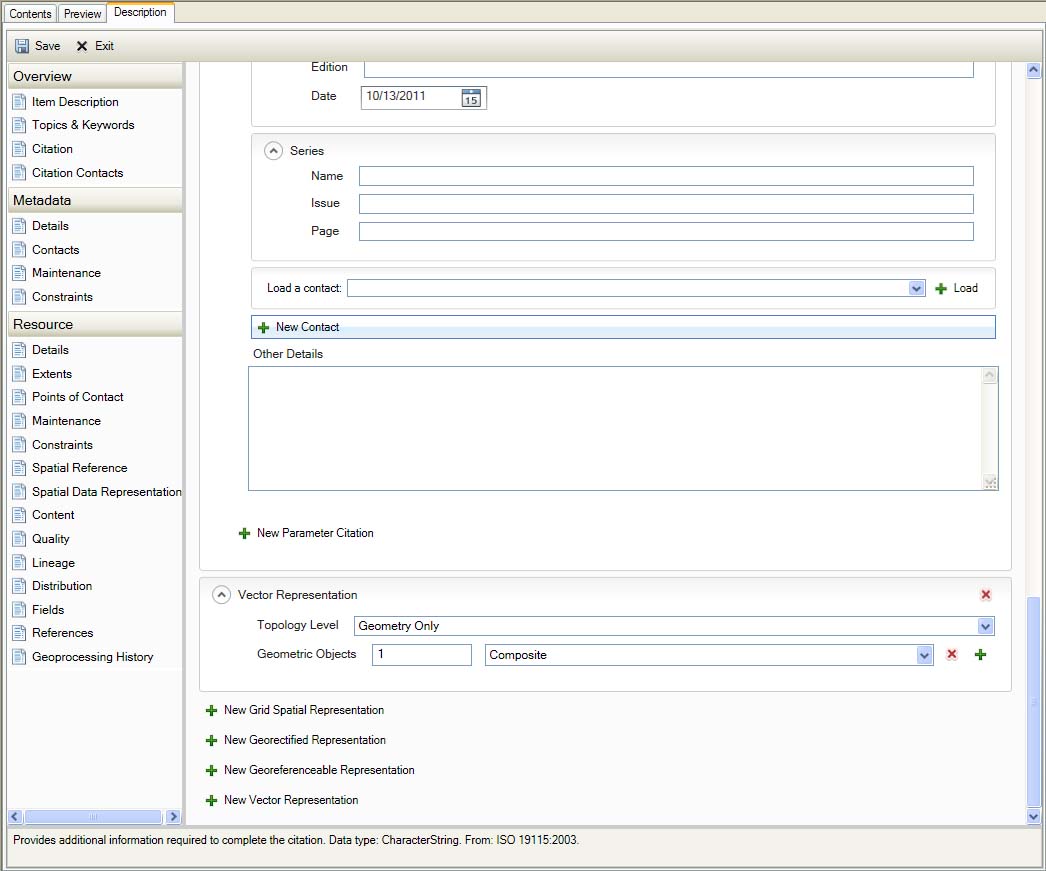Open the Composite geometric object dropdown
This screenshot has width=1046, height=871.
coord(923,655)
